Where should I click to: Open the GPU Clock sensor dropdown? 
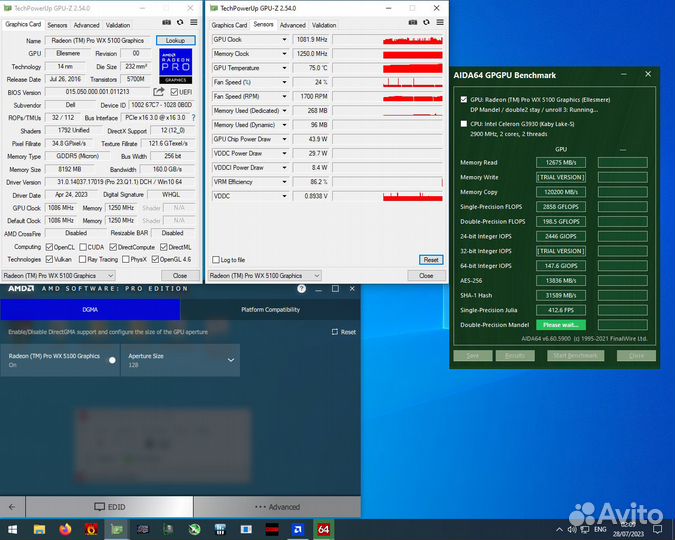pyautogui.click(x=284, y=40)
